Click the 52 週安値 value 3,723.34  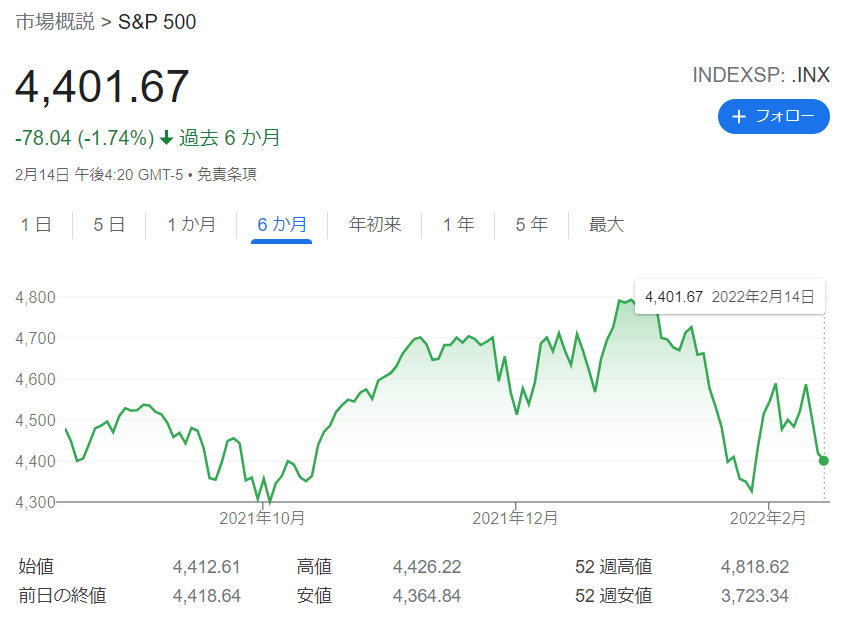[755, 596]
